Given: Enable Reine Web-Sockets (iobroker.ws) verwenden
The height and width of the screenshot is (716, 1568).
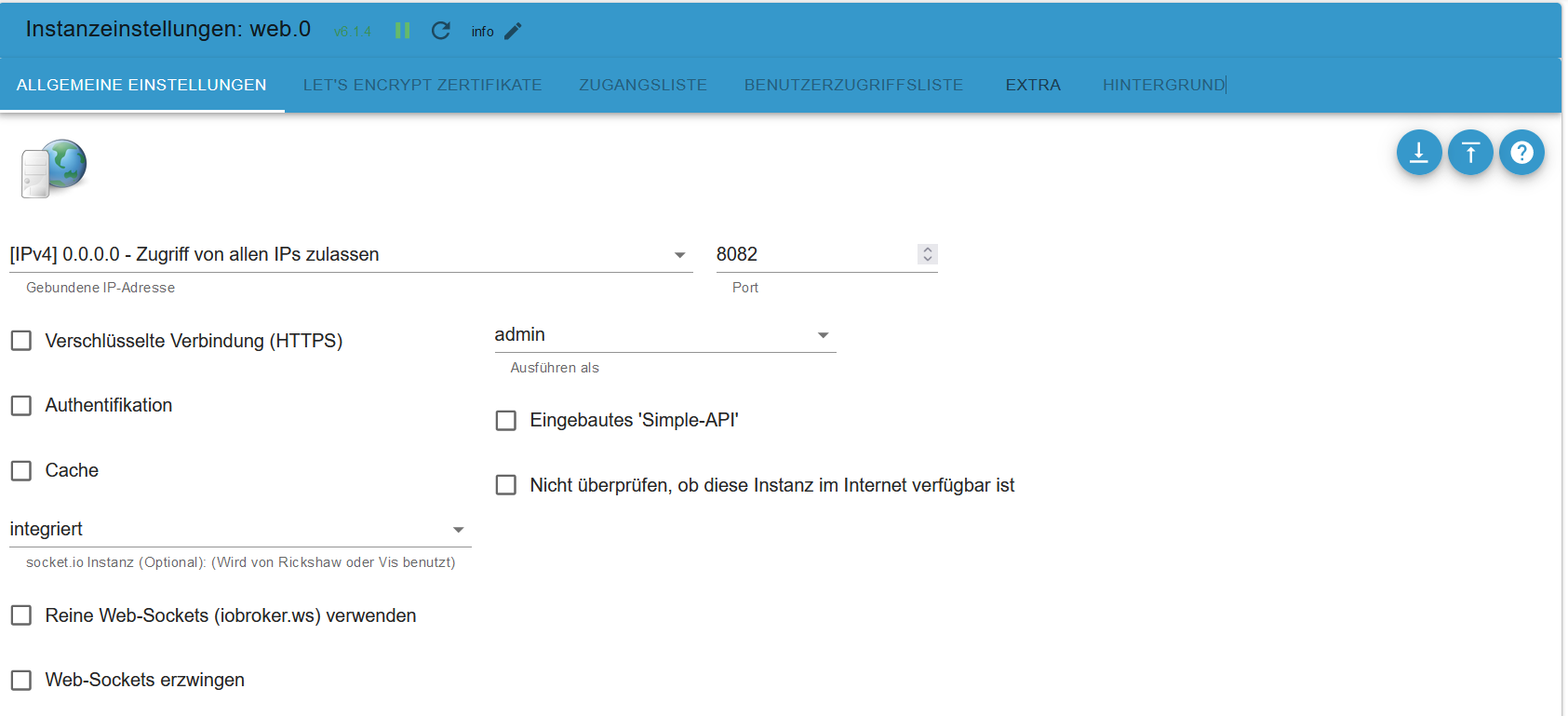Looking at the screenshot, I should [x=21, y=615].
